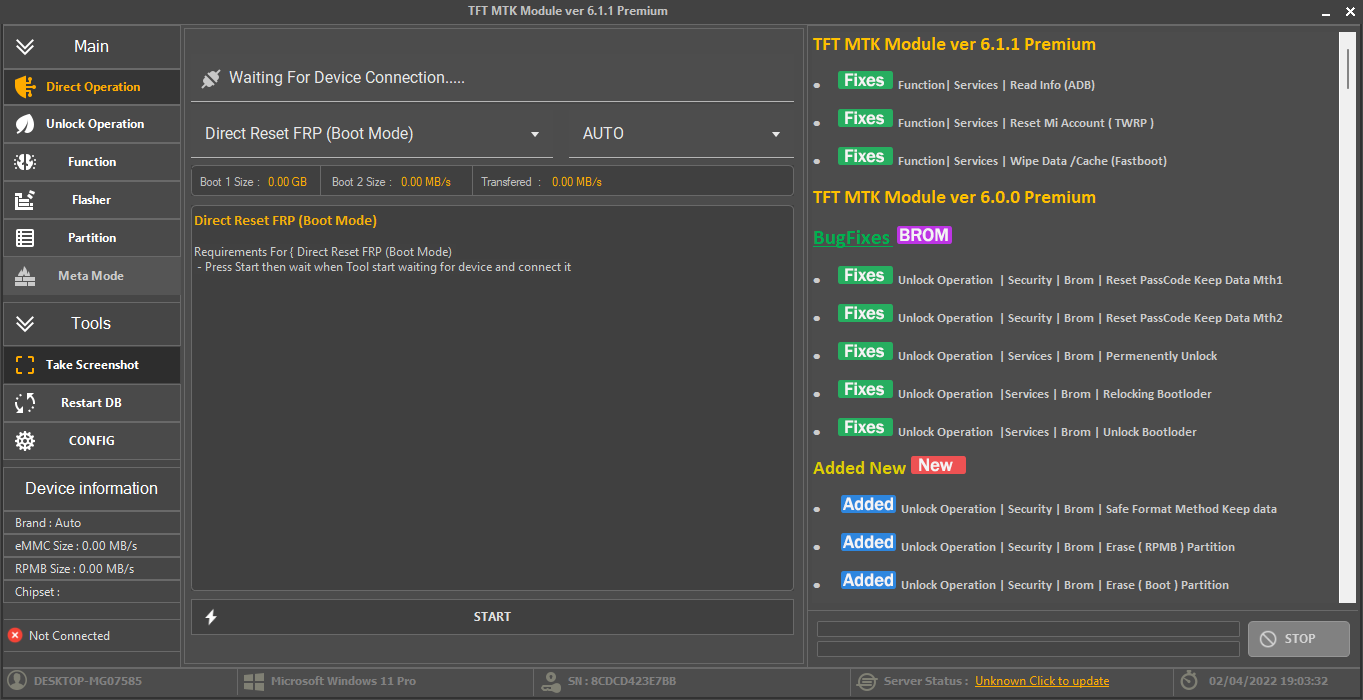
Task: Open the Direct Reset FRP operation dropdown
Action: tap(372, 134)
